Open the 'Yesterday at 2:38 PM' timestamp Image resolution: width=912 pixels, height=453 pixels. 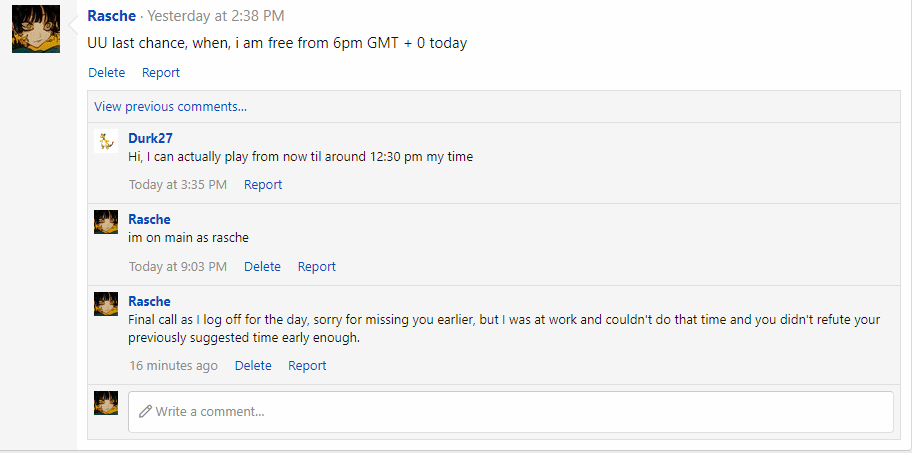[x=216, y=16]
